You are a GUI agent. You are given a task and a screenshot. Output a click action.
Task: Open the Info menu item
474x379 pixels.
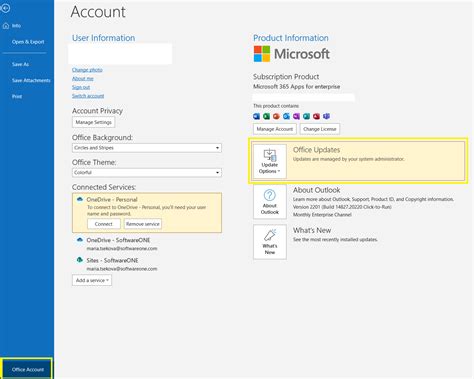[x=16, y=26]
